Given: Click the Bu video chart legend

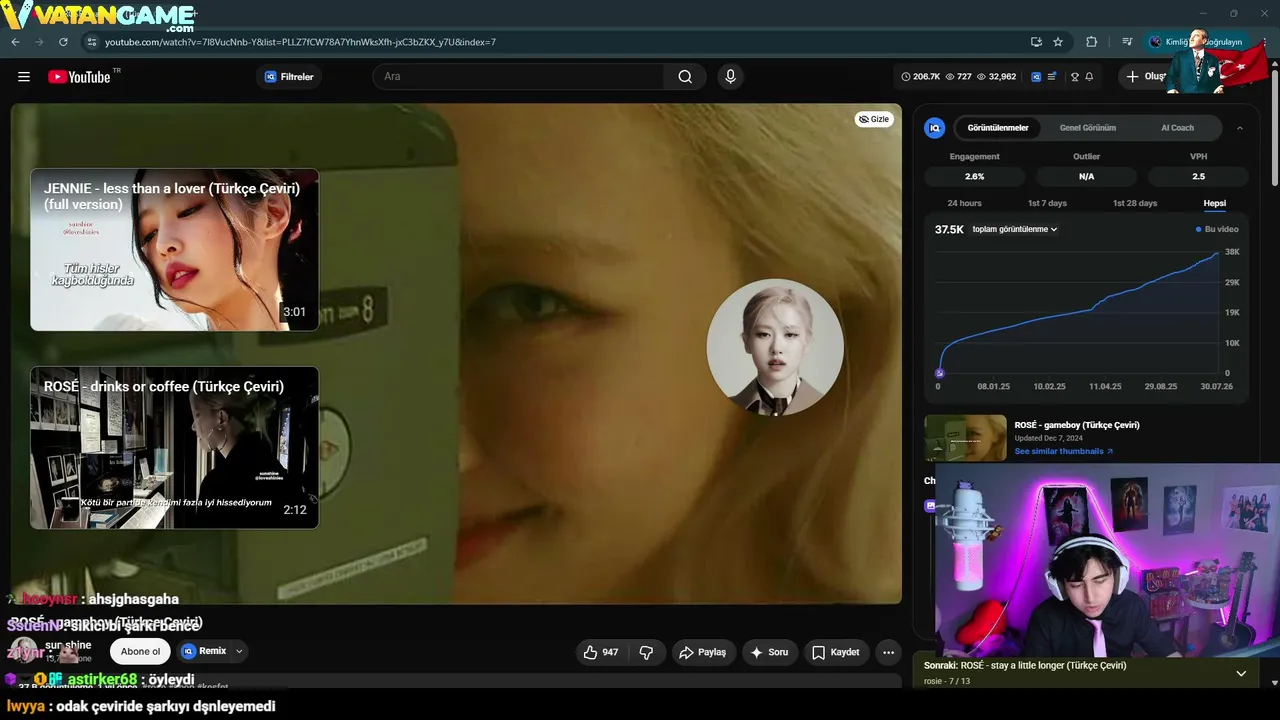Looking at the screenshot, I should click(x=1217, y=229).
